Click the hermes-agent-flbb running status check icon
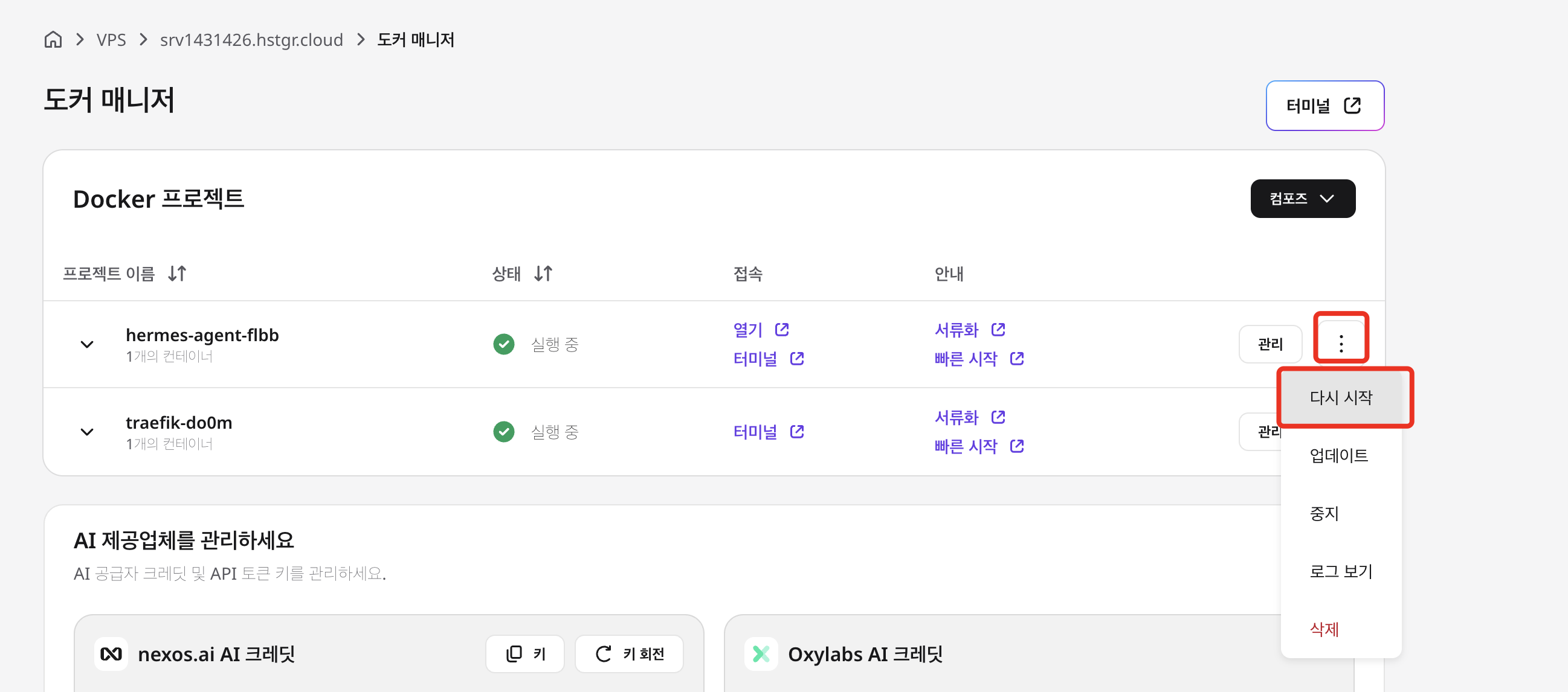The image size is (1568, 692). pyautogui.click(x=503, y=344)
